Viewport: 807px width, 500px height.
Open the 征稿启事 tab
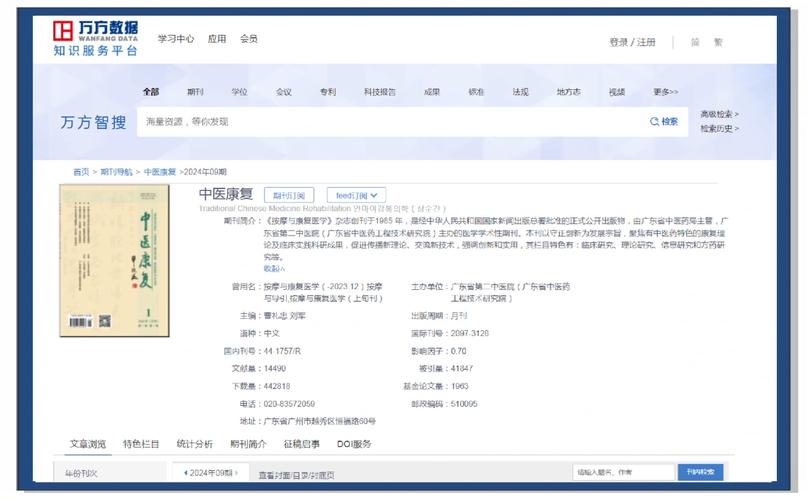[302, 444]
